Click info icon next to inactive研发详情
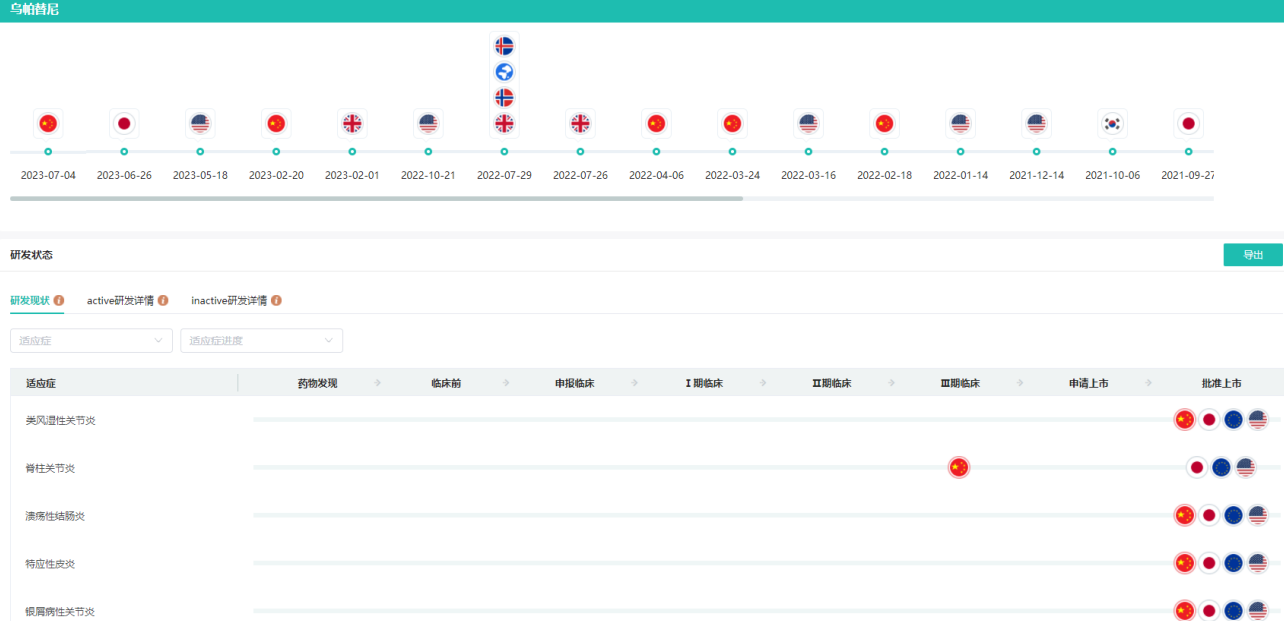Image resolution: width=1284 pixels, height=621 pixels. pyautogui.click(x=276, y=300)
